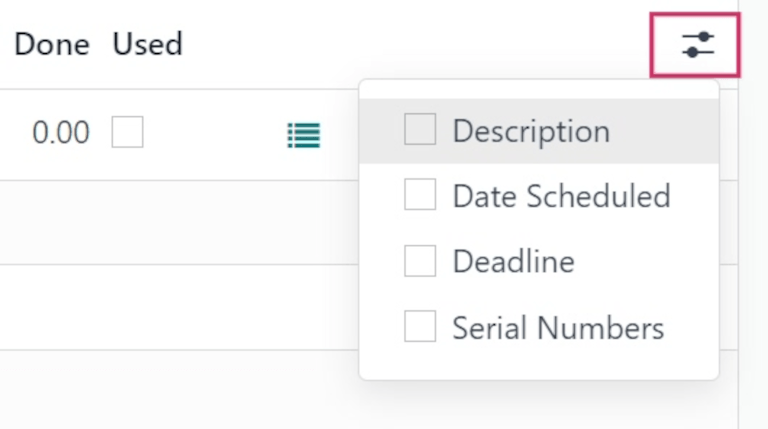This screenshot has width=768, height=429.
Task: Select the Serial Numbers menu label
Action: click(x=557, y=327)
